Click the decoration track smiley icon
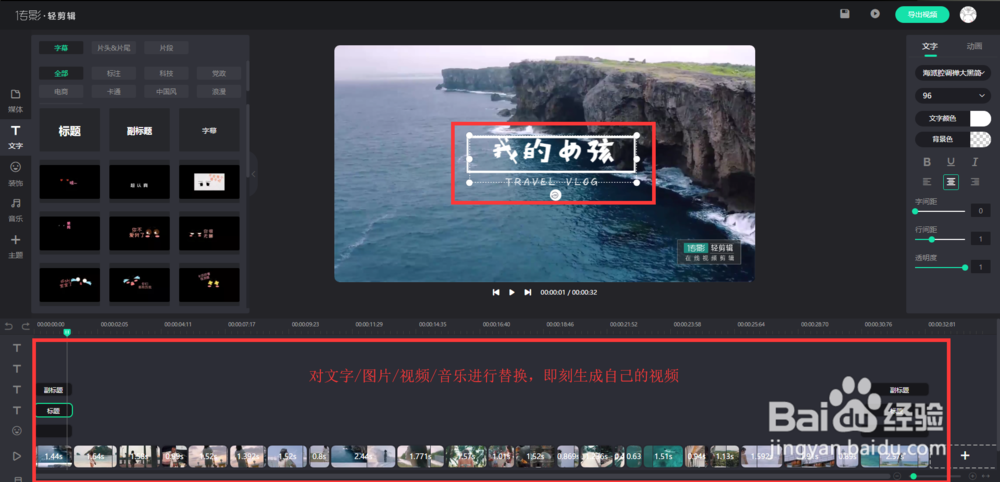Screen dimensions: 1000x482 tap(17, 431)
